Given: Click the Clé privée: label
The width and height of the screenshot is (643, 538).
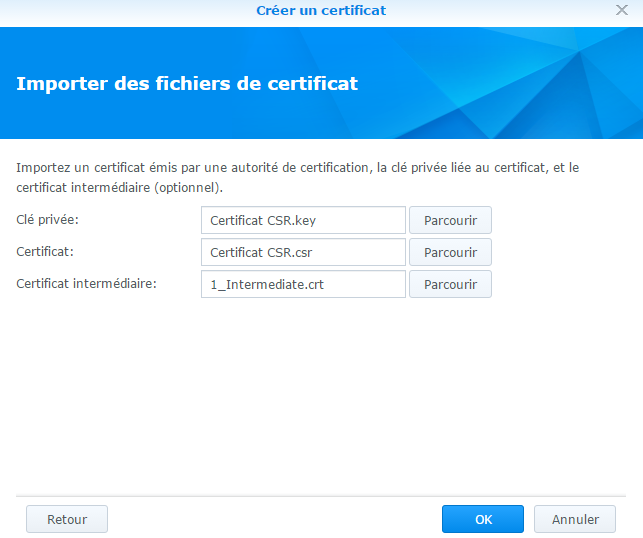Looking at the screenshot, I should click(47, 220).
